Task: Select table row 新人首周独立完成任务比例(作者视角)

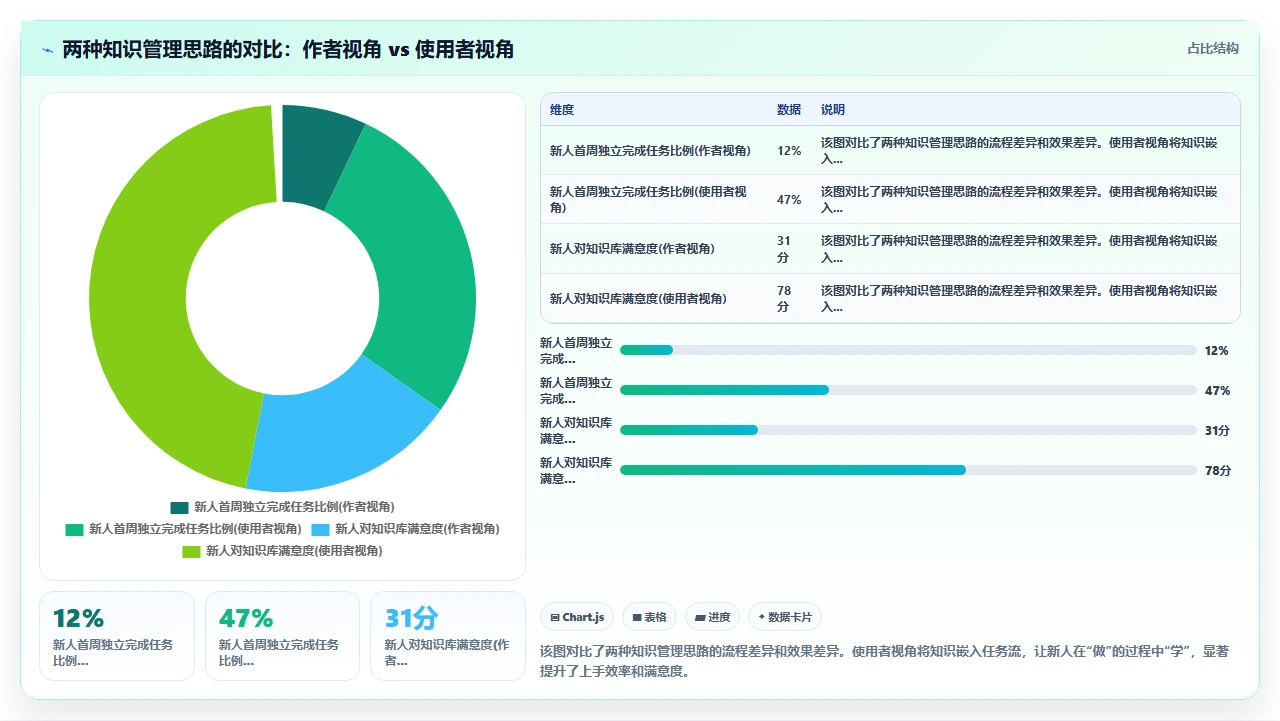Action: [890, 150]
